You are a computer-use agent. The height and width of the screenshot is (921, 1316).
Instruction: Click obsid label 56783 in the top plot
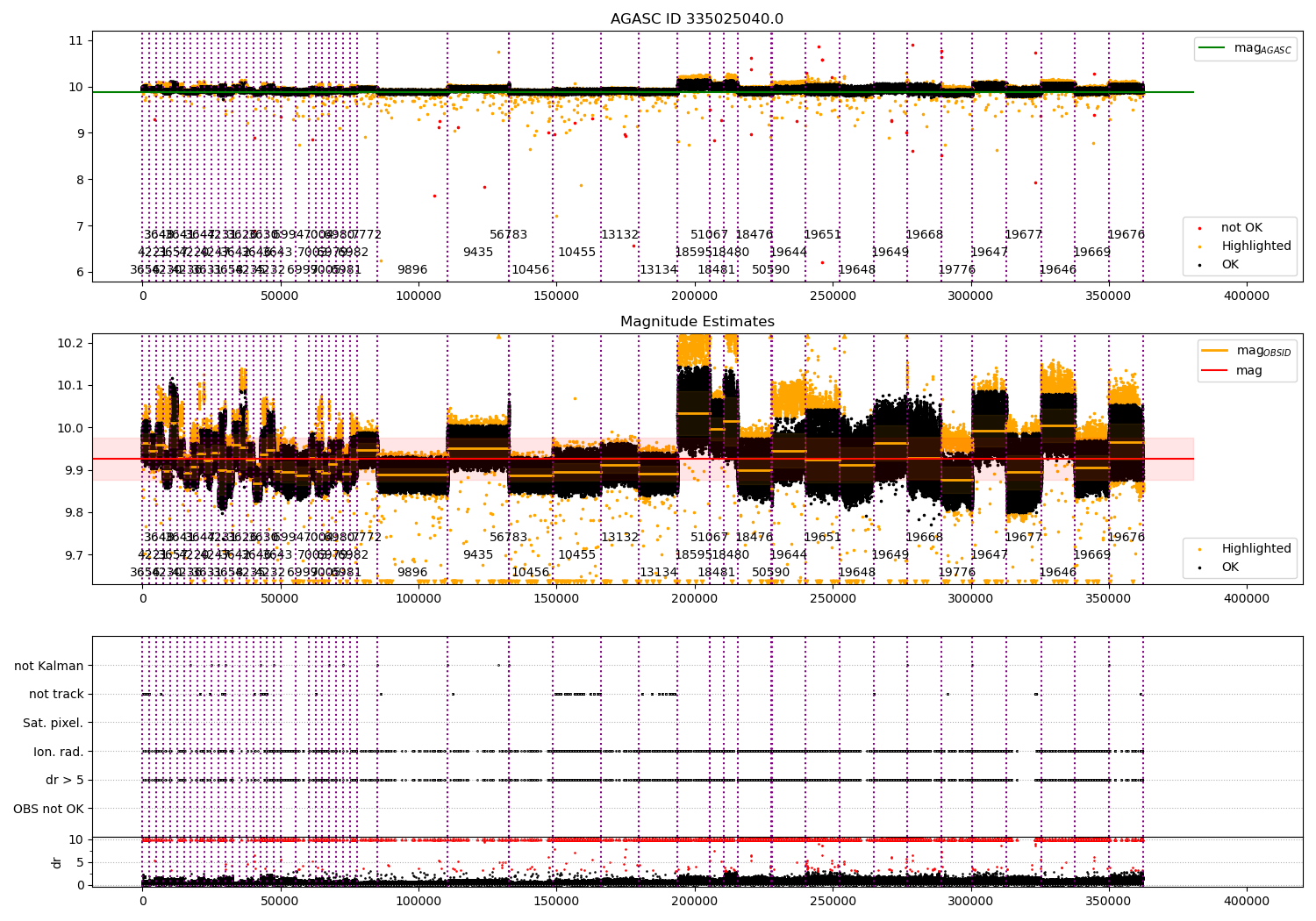click(509, 235)
